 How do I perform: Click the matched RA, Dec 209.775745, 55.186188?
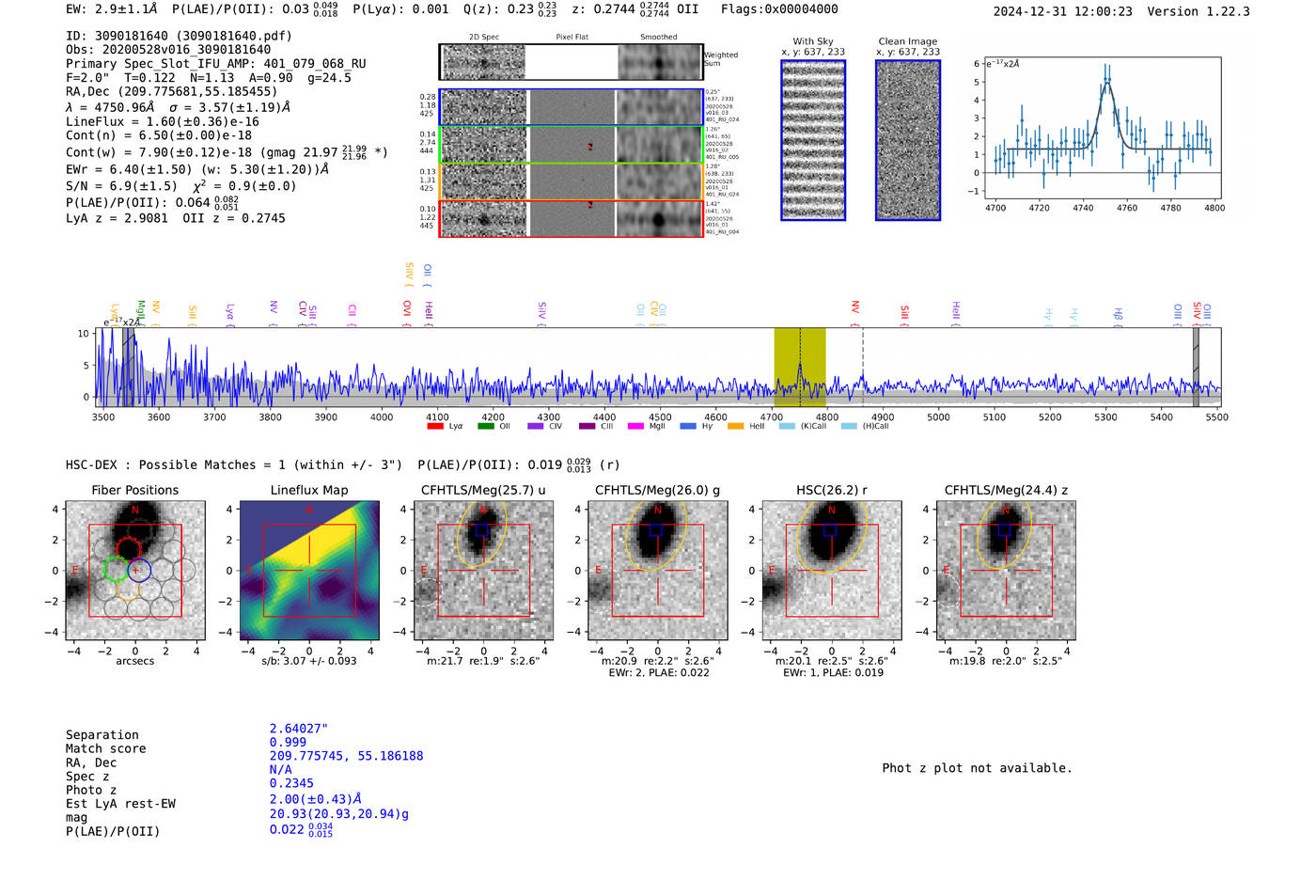point(347,756)
